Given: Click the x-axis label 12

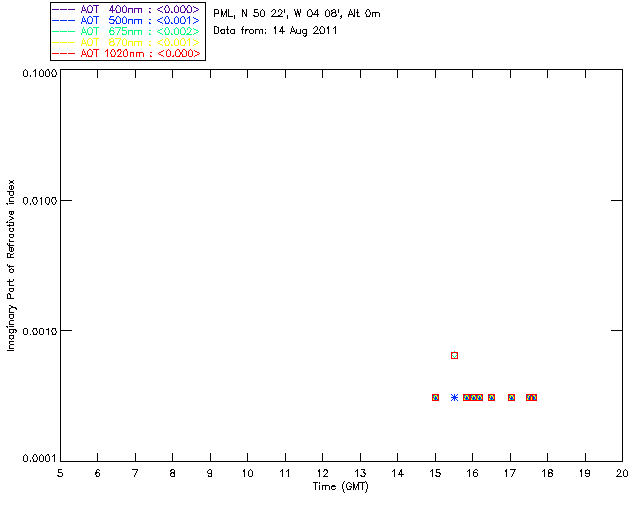Looking at the screenshot, I should coord(322,473).
